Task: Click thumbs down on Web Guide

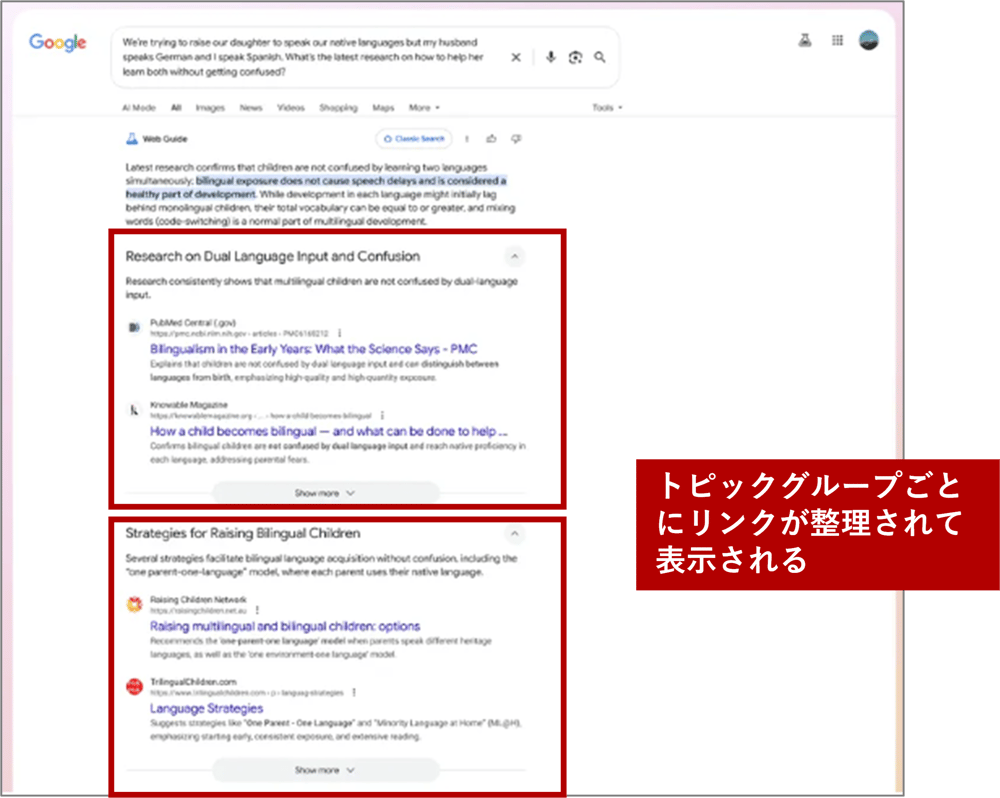Action: pyautogui.click(x=516, y=139)
